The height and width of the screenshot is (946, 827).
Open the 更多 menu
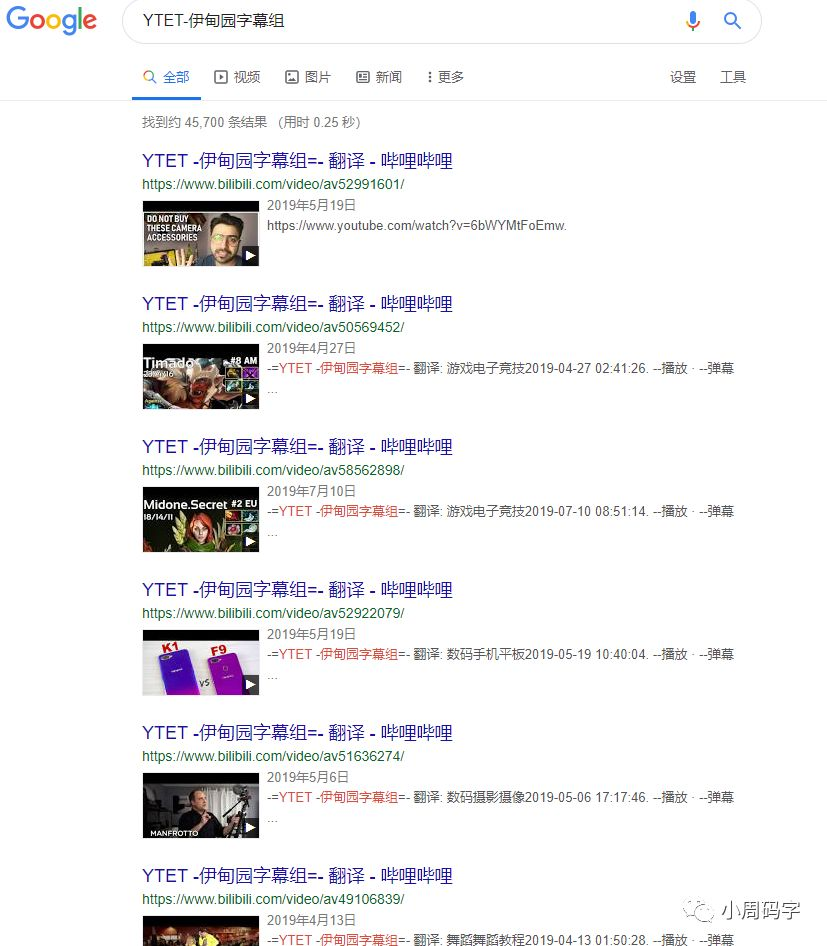pyautogui.click(x=446, y=77)
